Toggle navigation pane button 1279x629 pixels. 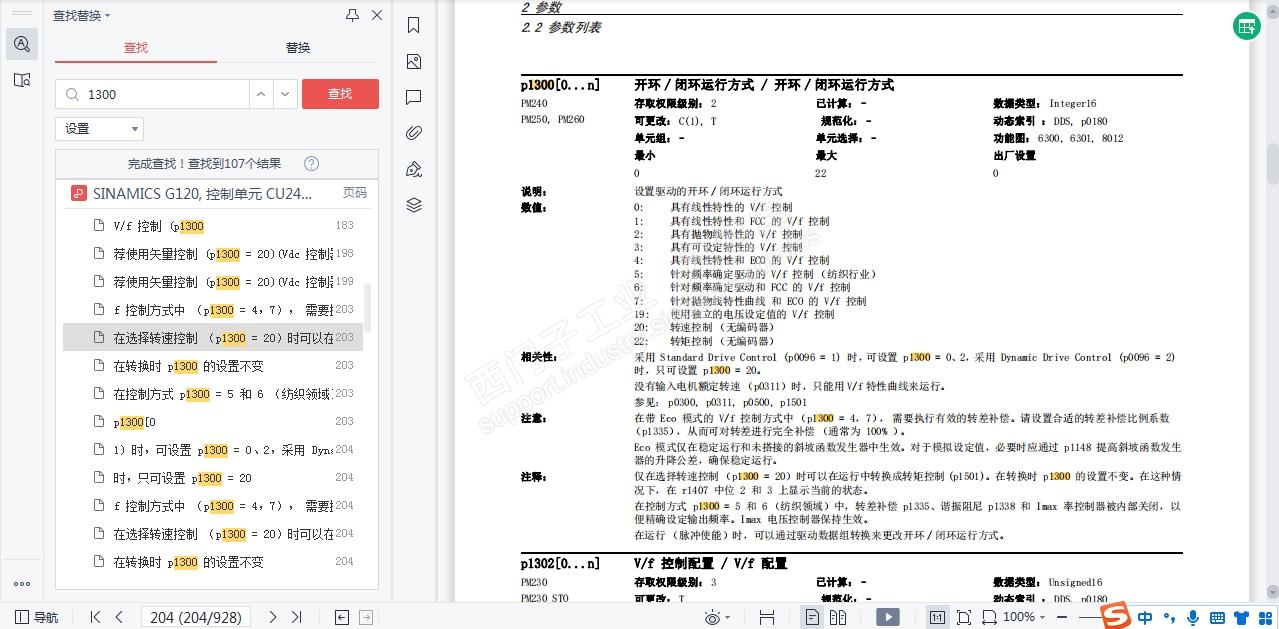[x=37, y=617]
